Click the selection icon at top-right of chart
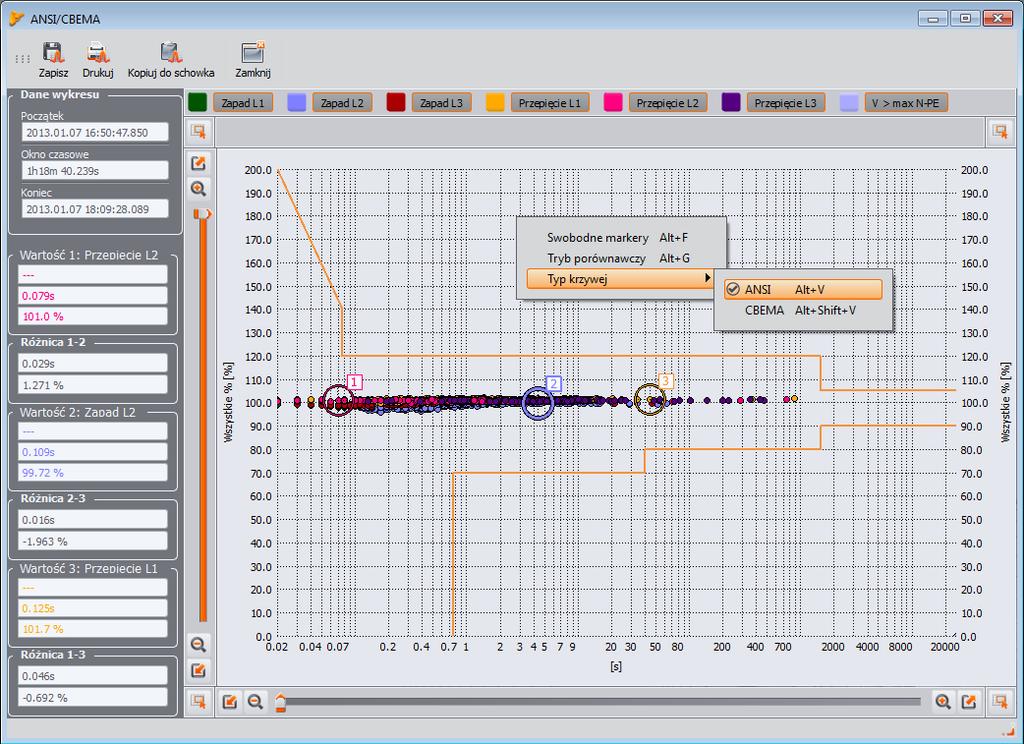The width and height of the screenshot is (1024, 744). pyautogui.click(x=1000, y=131)
